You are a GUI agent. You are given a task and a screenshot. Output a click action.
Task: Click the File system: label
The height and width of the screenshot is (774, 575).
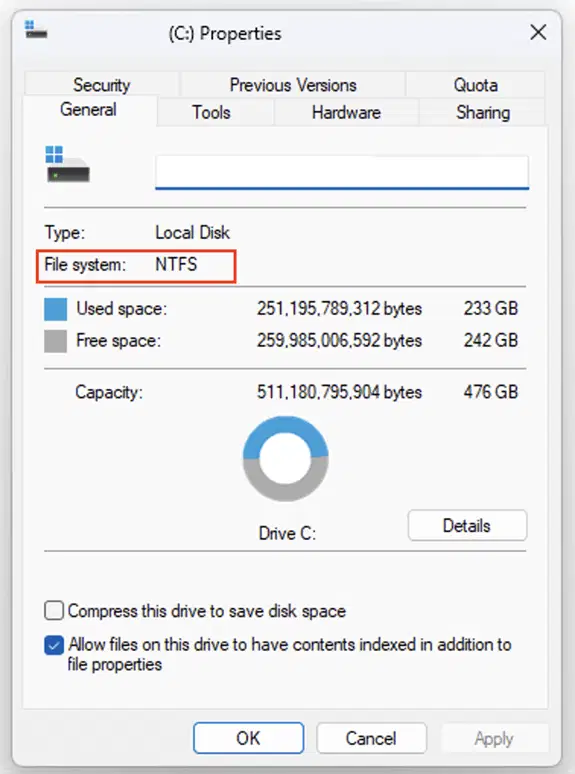pyautogui.click(x=85, y=265)
